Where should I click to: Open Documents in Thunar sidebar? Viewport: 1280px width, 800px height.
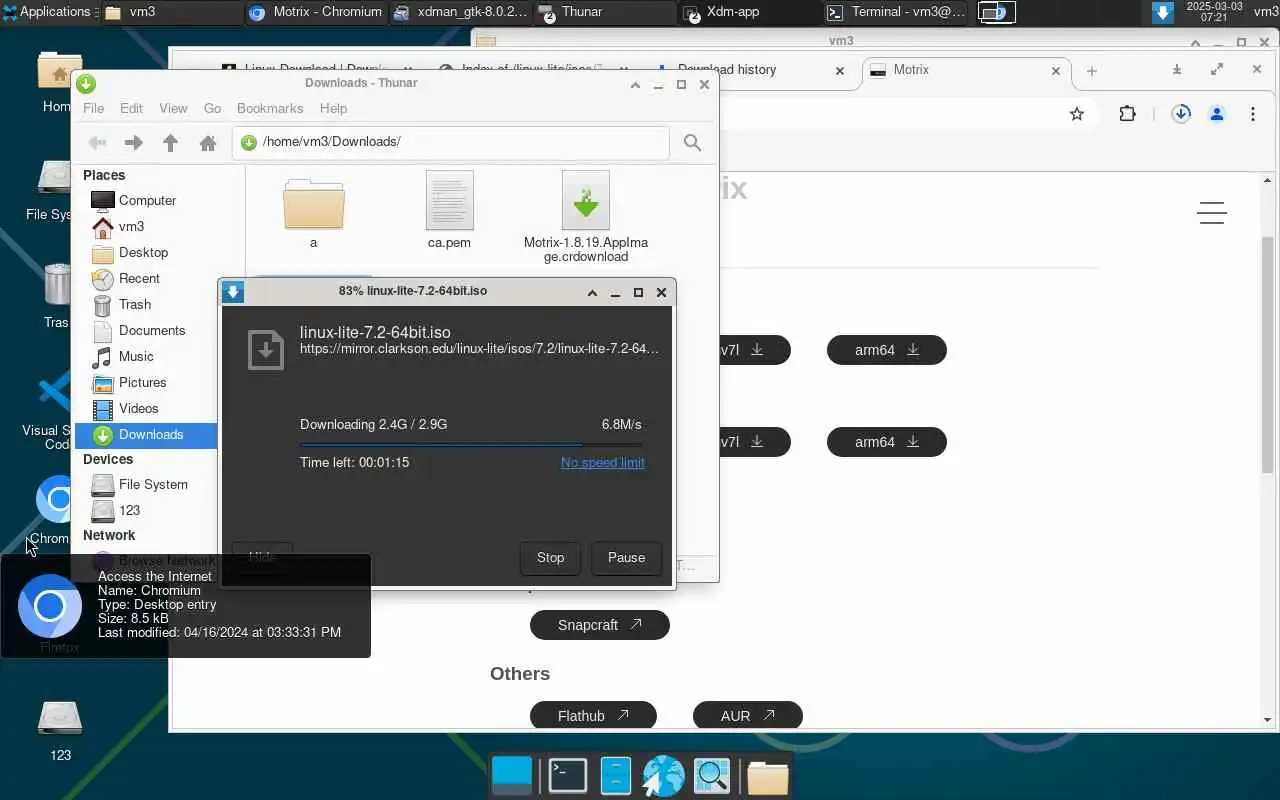(151, 330)
